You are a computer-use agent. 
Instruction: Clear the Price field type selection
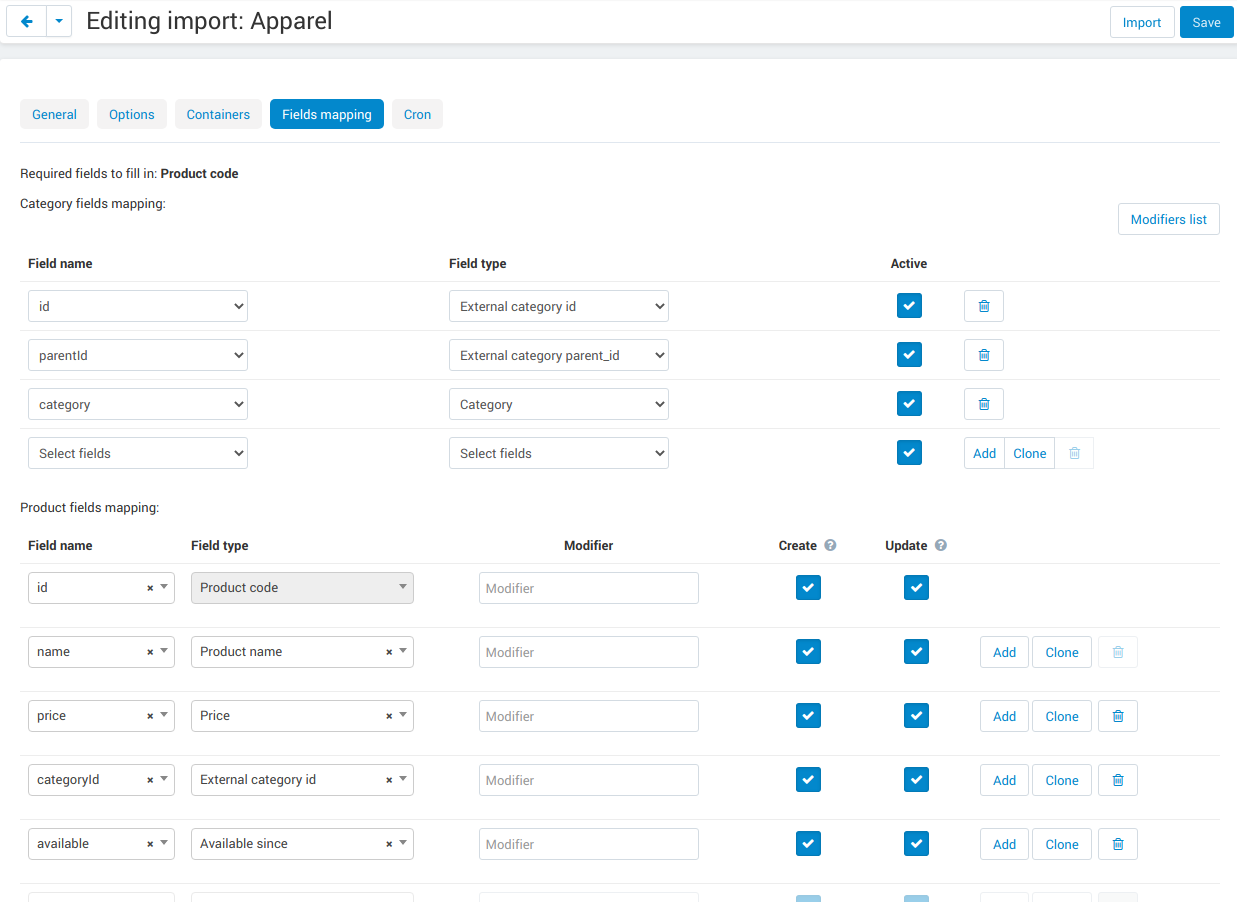pos(389,716)
